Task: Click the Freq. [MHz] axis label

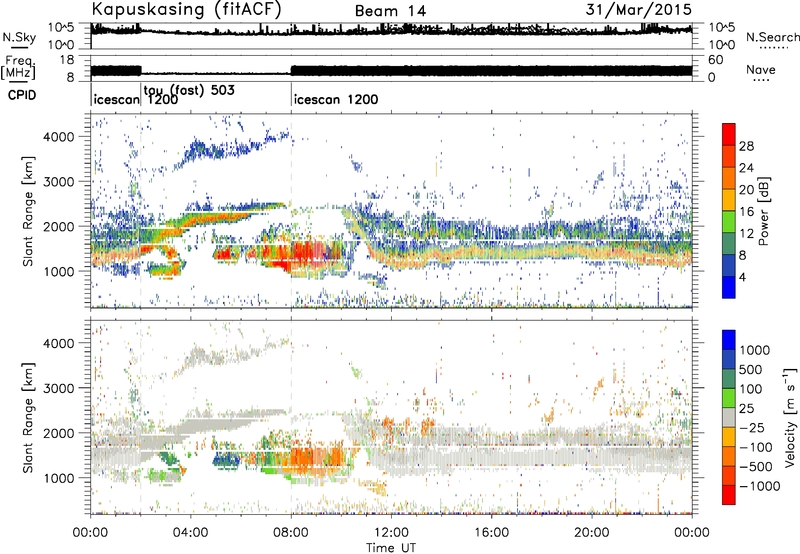Action: [x=18, y=67]
